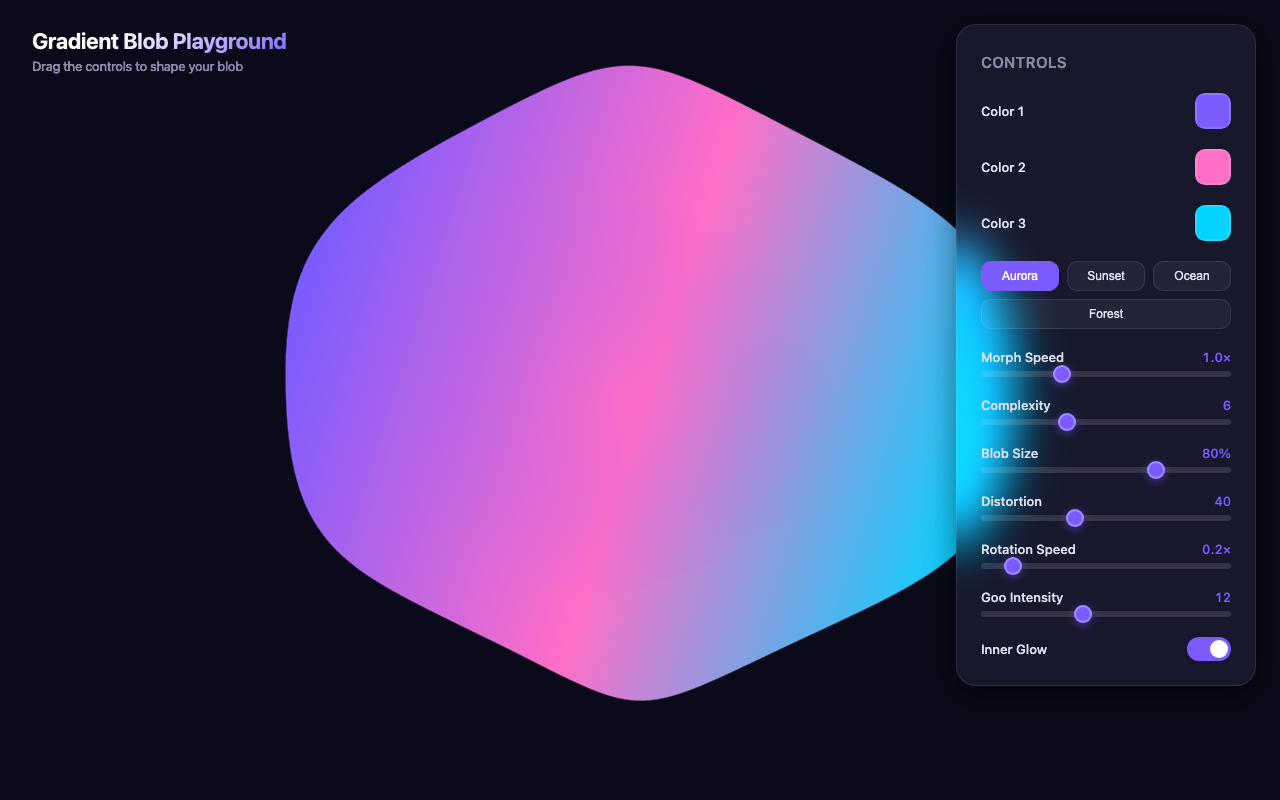The width and height of the screenshot is (1280, 800).
Task: Select the Aurora preset
Action: 1019,276
